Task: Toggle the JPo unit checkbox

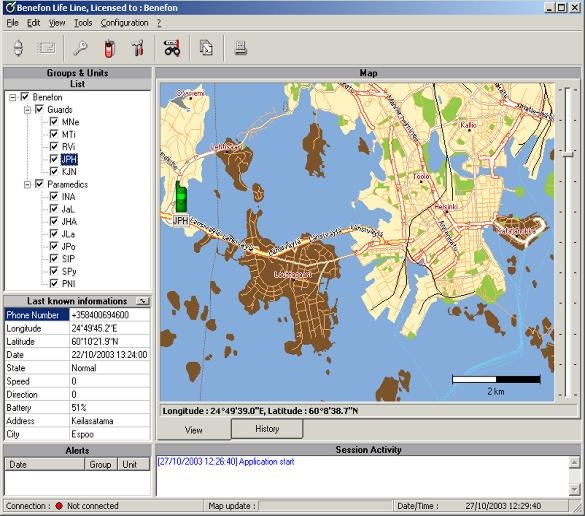Action: click(x=54, y=246)
